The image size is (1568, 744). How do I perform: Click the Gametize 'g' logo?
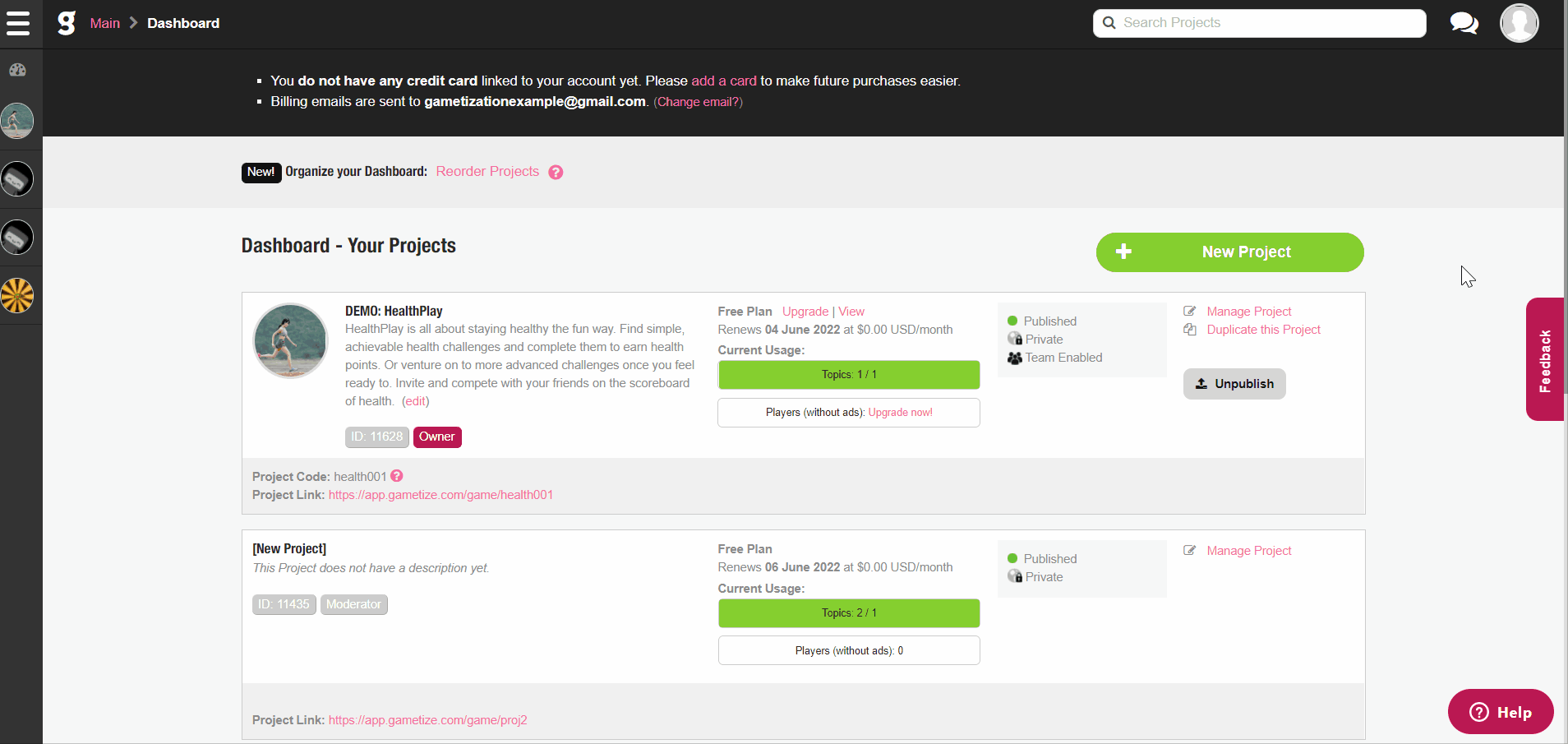coord(67,22)
